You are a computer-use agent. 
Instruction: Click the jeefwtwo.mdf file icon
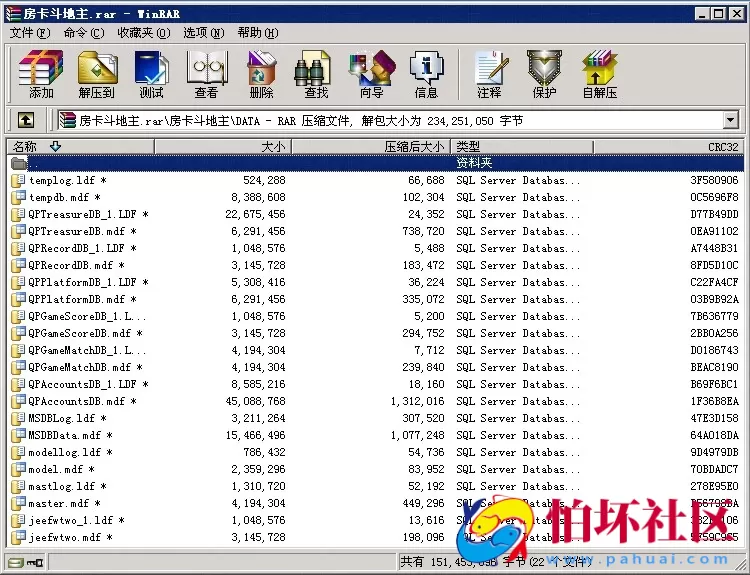tap(18, 537)
